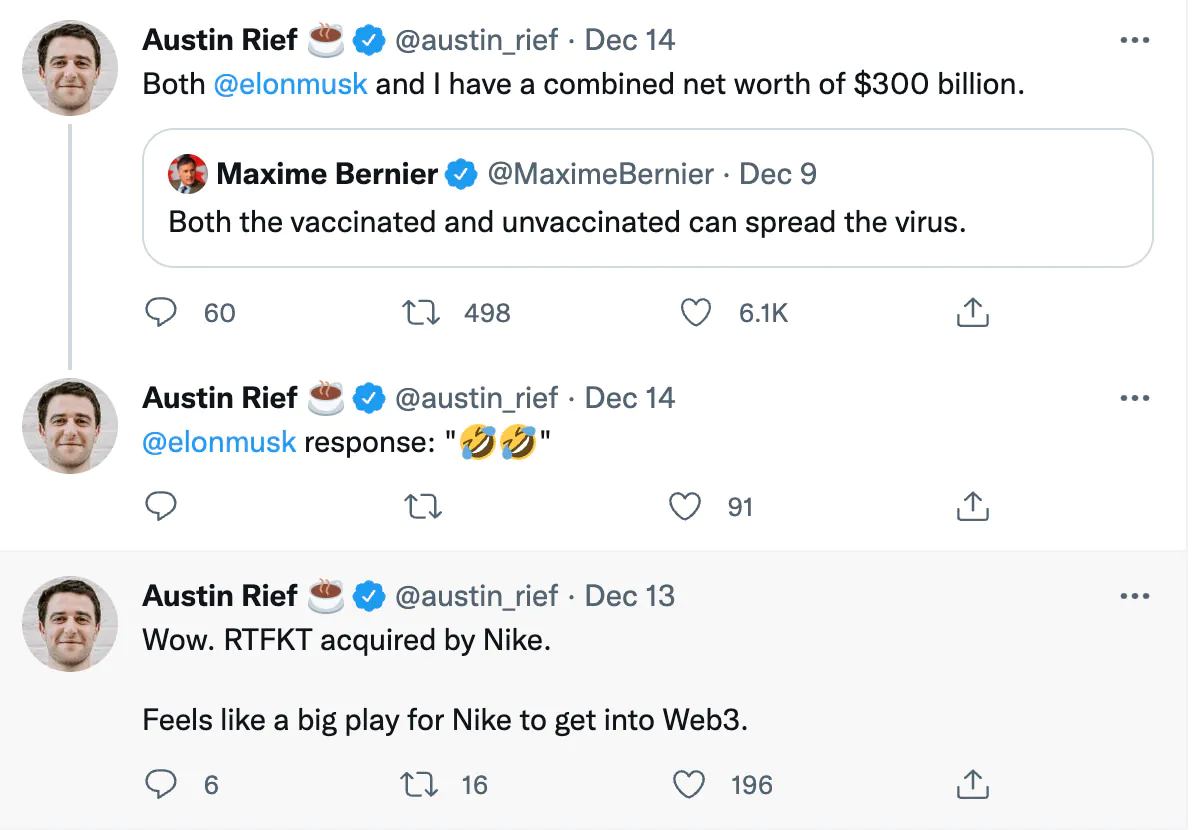Open more options on the Dec 13 tweet
Viewport: 1204px width, 830px height.
(x=1135, y=596)
